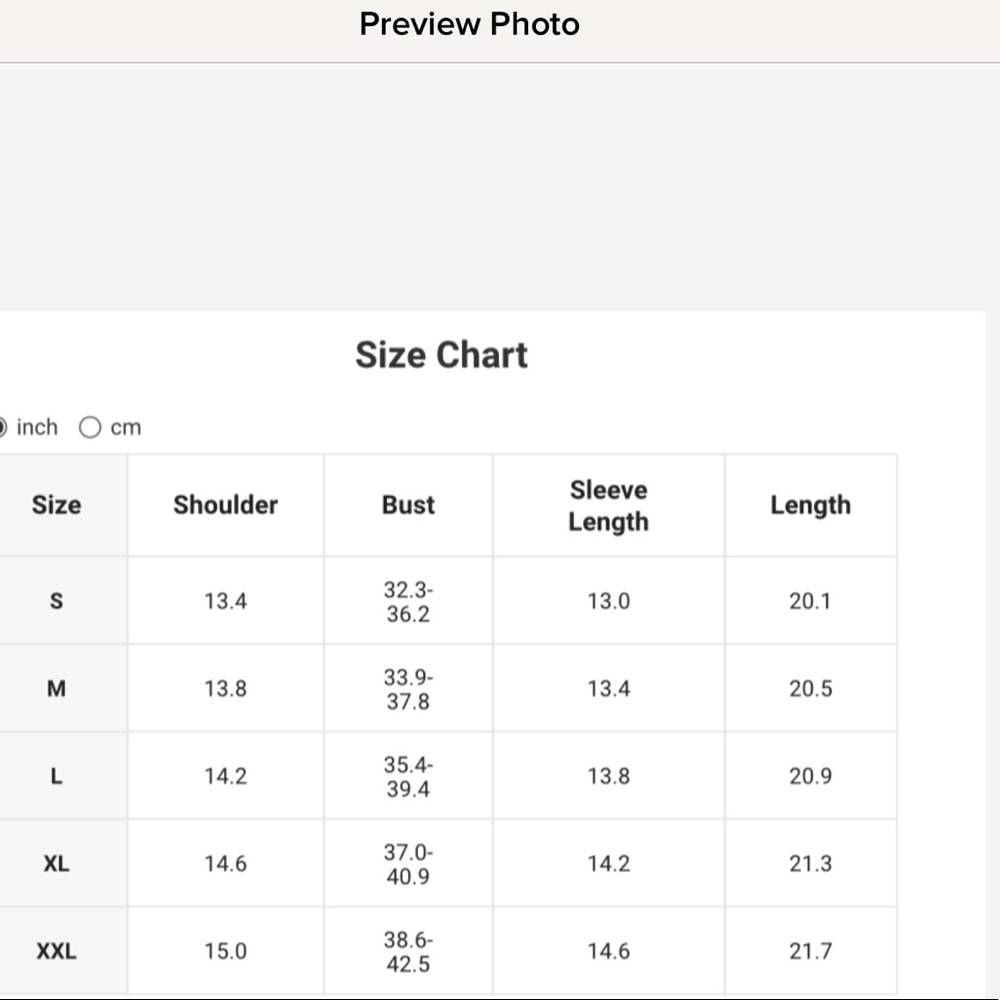Click the 32.3-36.2 bust cell
Screen dimensions: 1000x1000
pos(408,601)
